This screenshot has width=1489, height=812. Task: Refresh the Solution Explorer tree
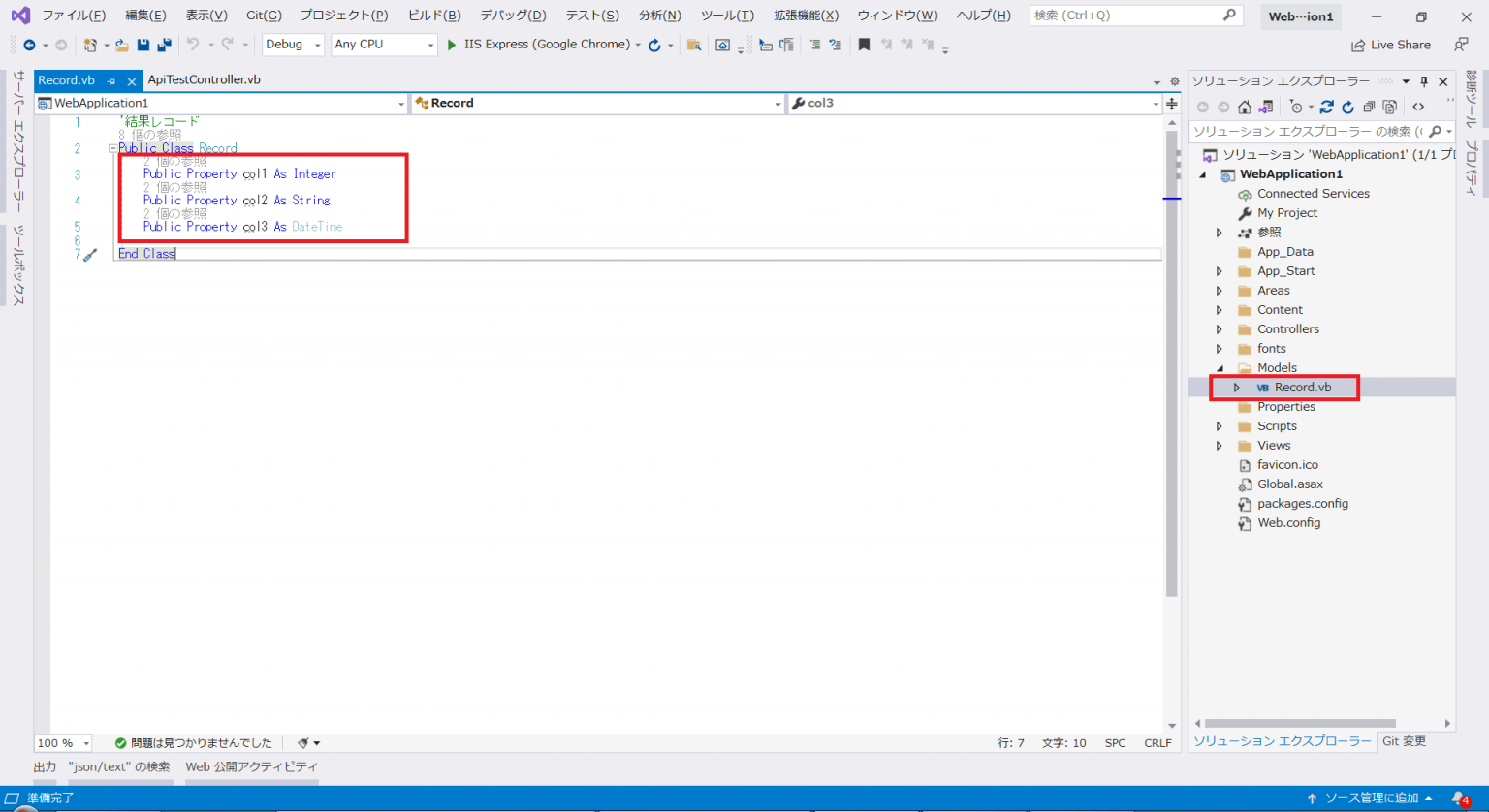pos(1348,107)
